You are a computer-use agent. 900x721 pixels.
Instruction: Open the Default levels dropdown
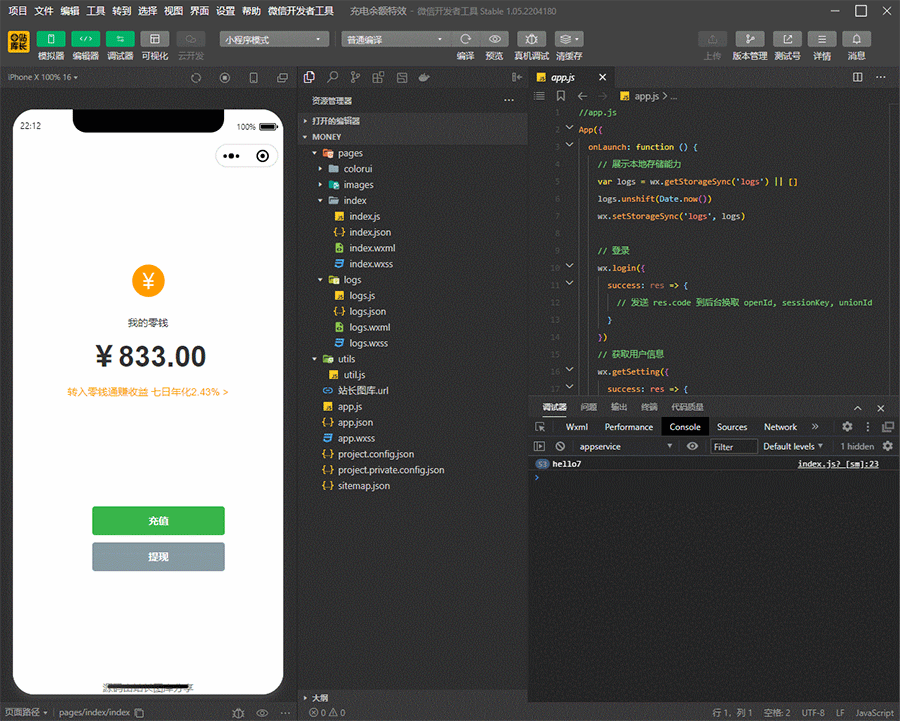coord(793,446)
